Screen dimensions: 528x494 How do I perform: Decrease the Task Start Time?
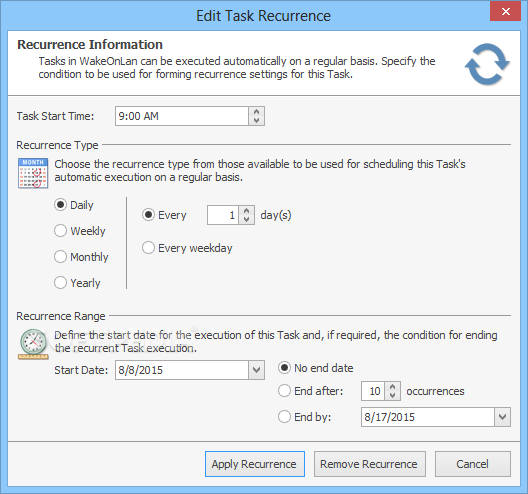click(x=257, y=121)
